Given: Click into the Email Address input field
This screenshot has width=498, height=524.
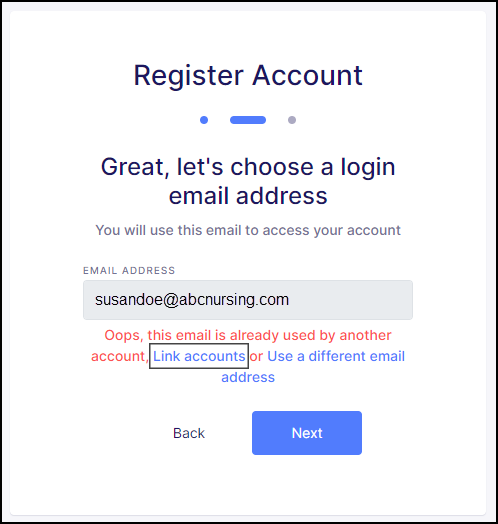Looking at the screenshot, I should tap(248, 300).
